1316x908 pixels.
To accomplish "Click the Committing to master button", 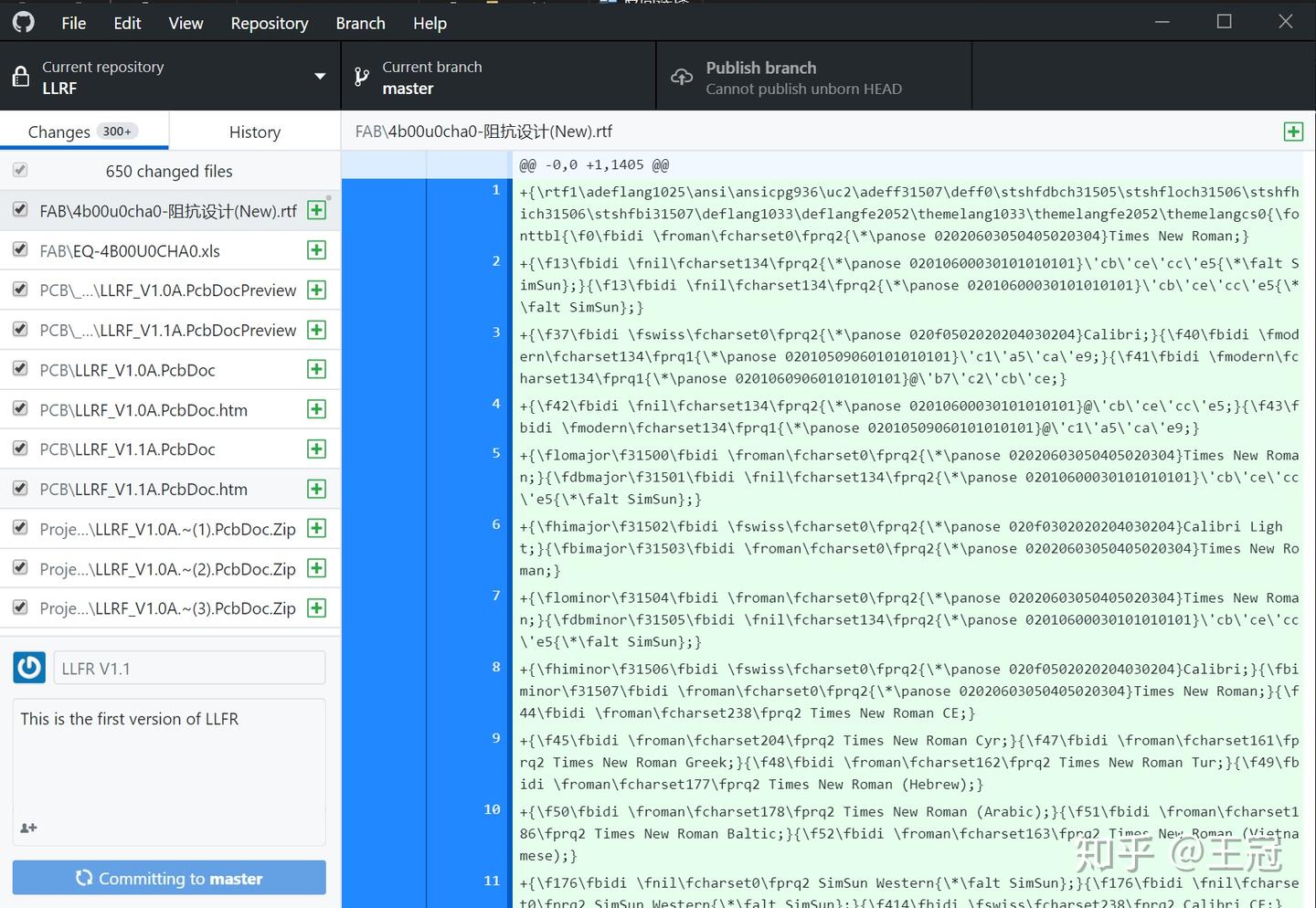I will (x=169, y=877).
